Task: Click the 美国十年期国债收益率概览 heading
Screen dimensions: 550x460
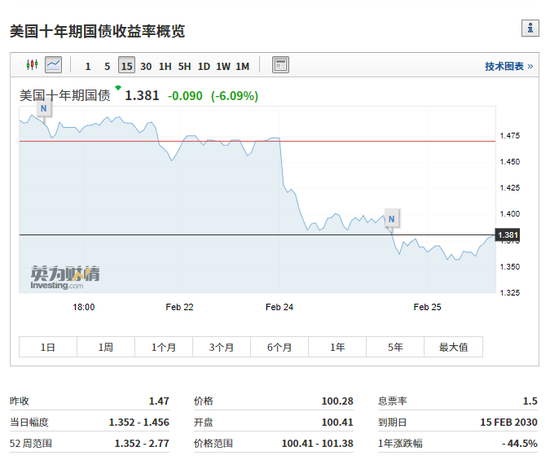Action: click(x=97, y=31)
